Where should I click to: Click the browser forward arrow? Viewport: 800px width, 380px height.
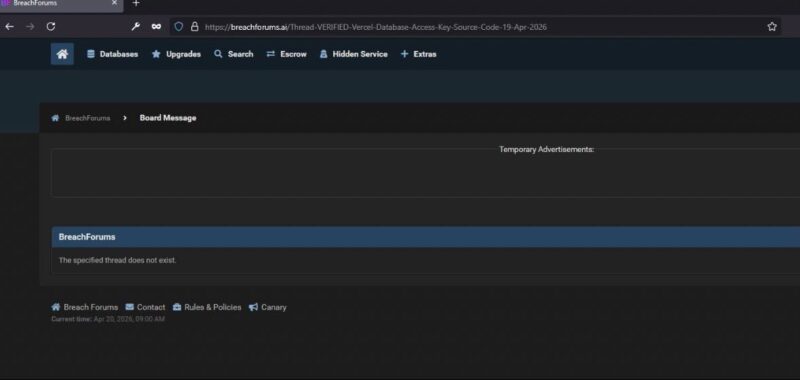[30, 27]
